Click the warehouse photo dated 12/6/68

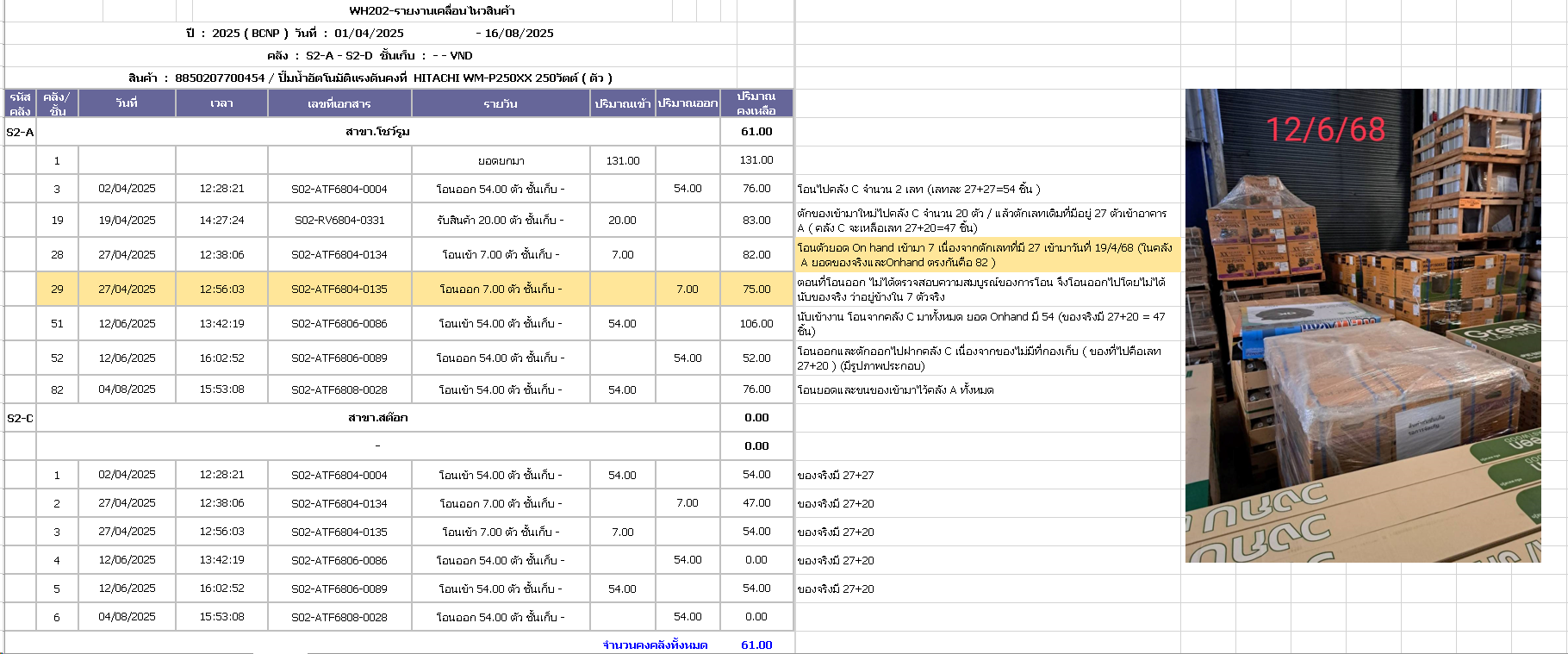pos(1362,326)
